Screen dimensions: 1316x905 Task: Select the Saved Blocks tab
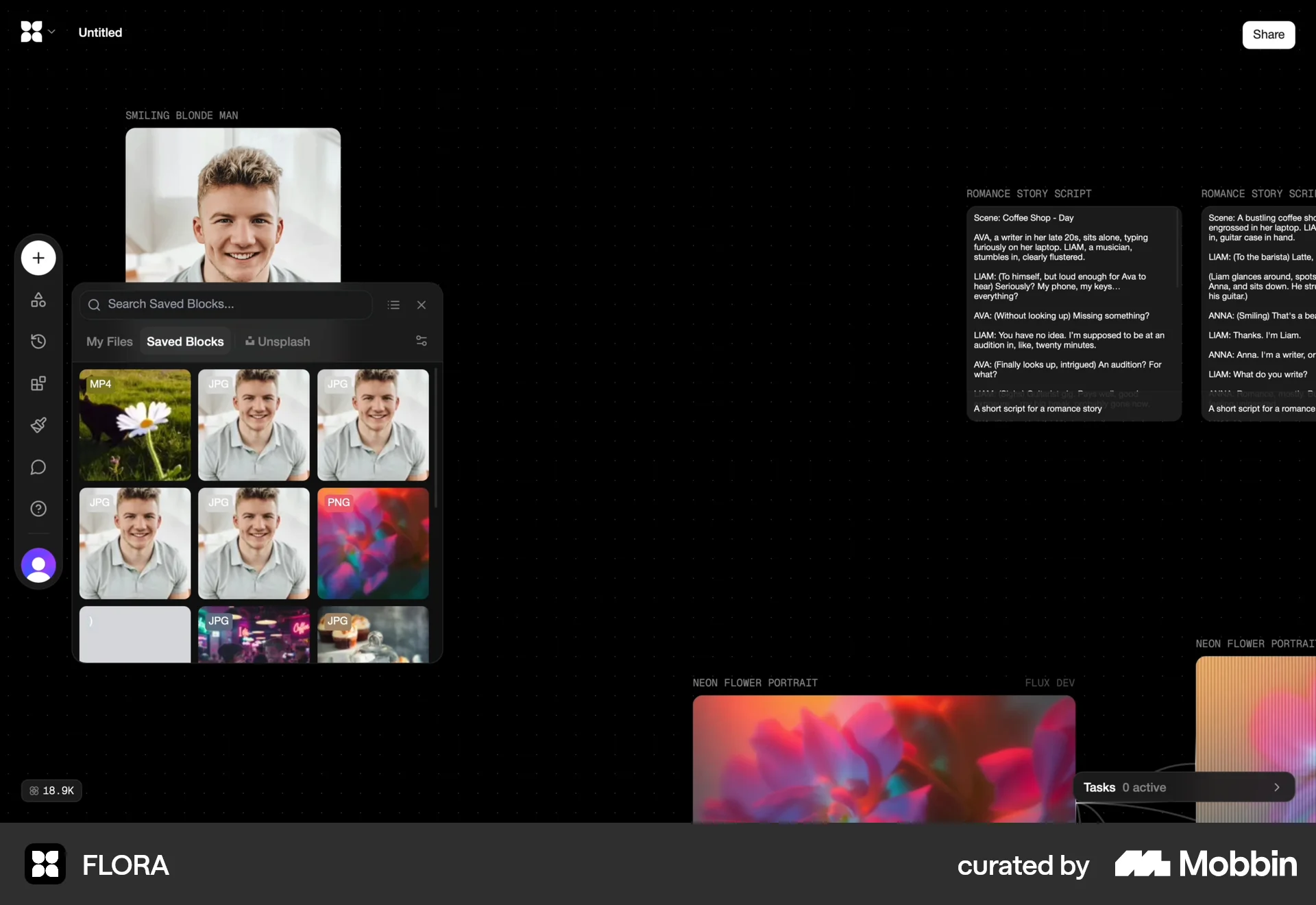pyautogui.click(x=184, y=341)
